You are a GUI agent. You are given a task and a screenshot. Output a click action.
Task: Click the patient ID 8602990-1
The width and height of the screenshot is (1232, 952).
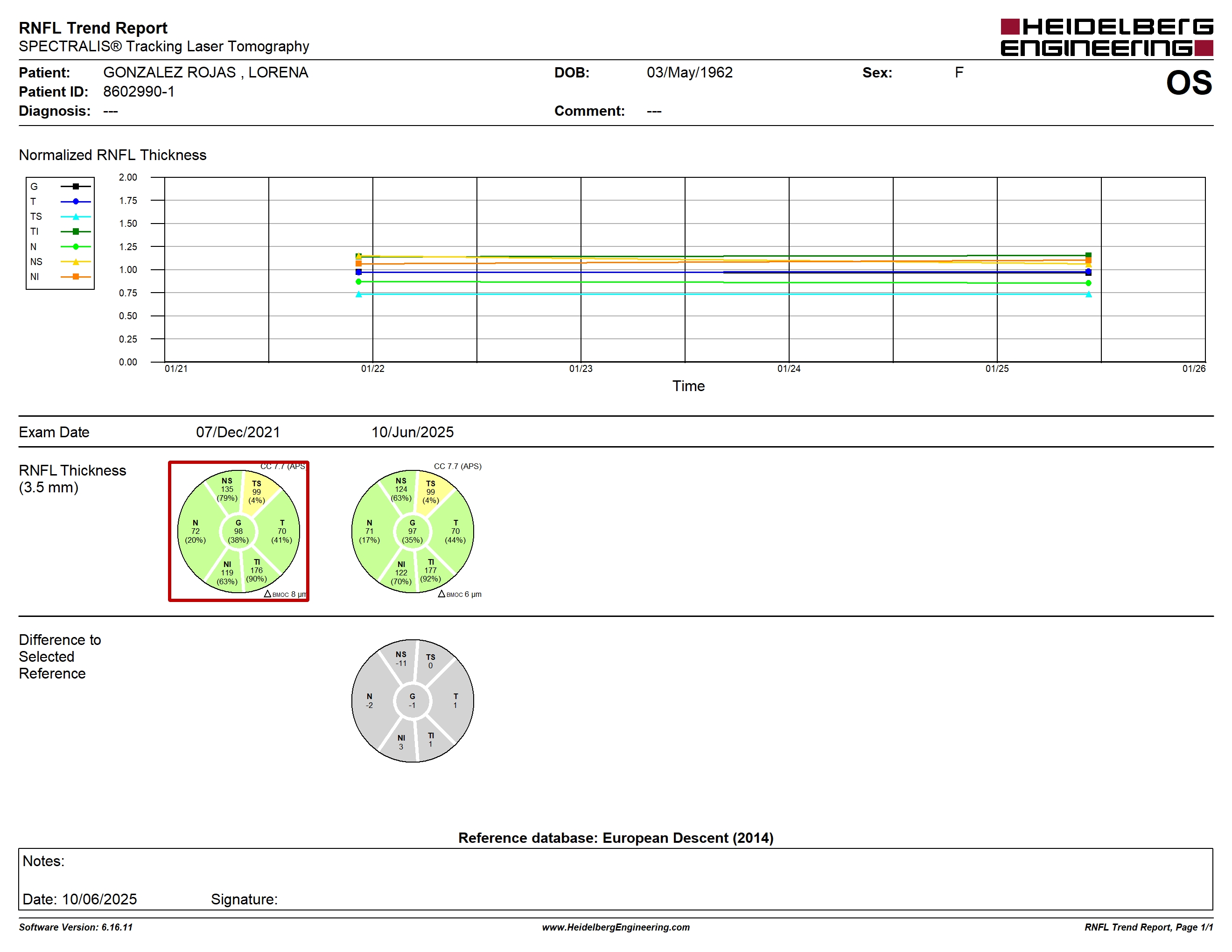[x=139, y=91]
